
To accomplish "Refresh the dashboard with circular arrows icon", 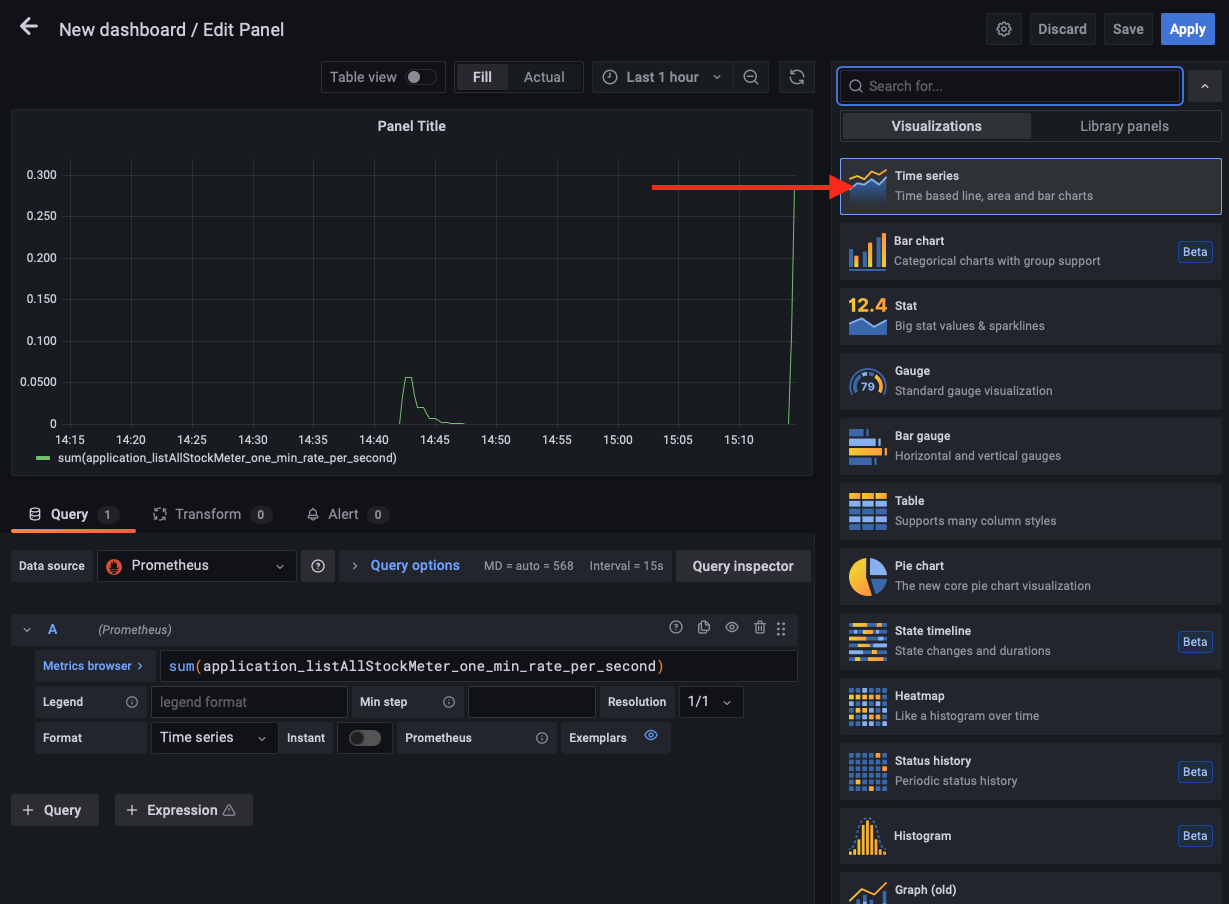I will click(x=796, y=77).
